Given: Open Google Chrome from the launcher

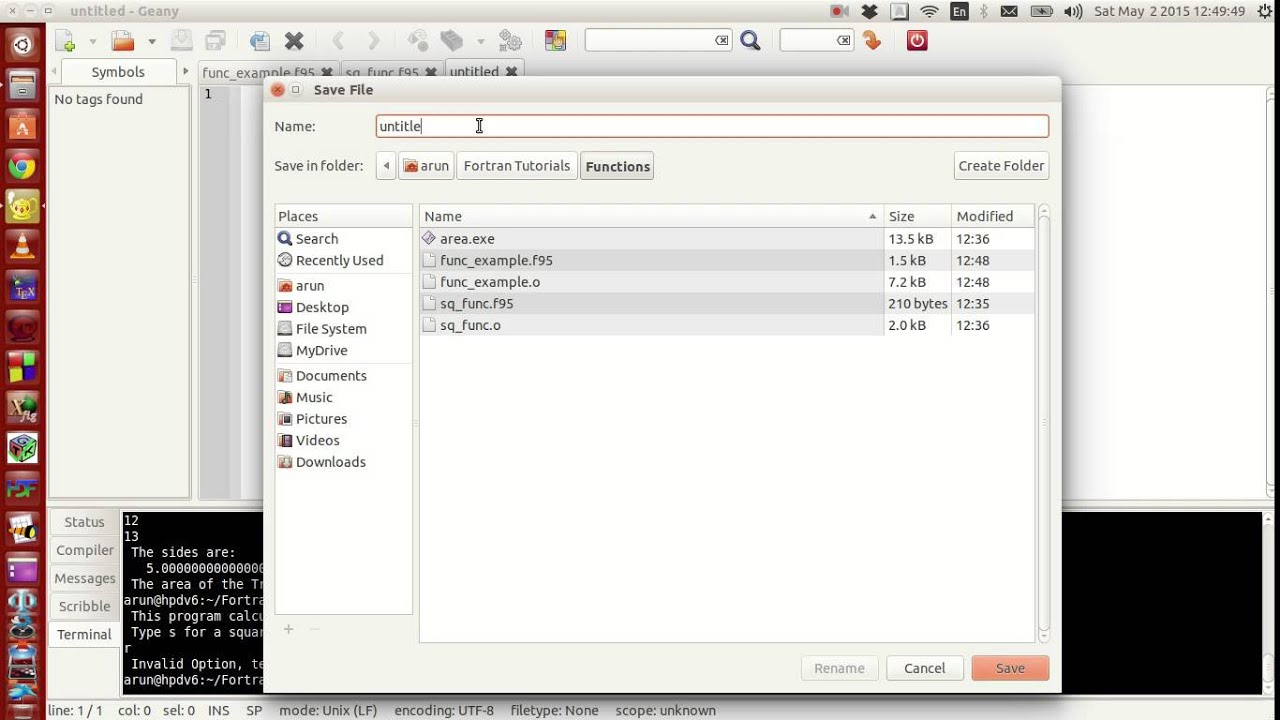Looking at the screenshot, I should point(22,167).
